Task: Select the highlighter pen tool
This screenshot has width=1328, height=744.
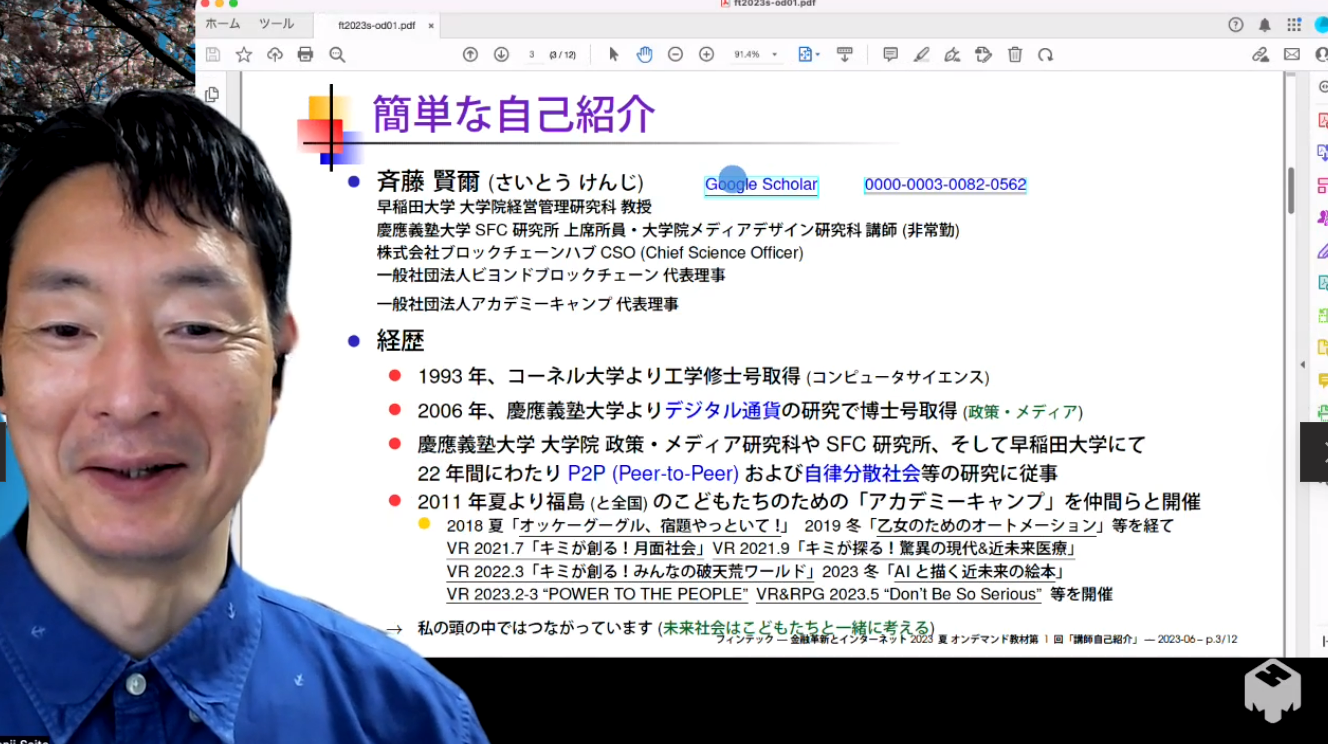Action: [921, 55]
